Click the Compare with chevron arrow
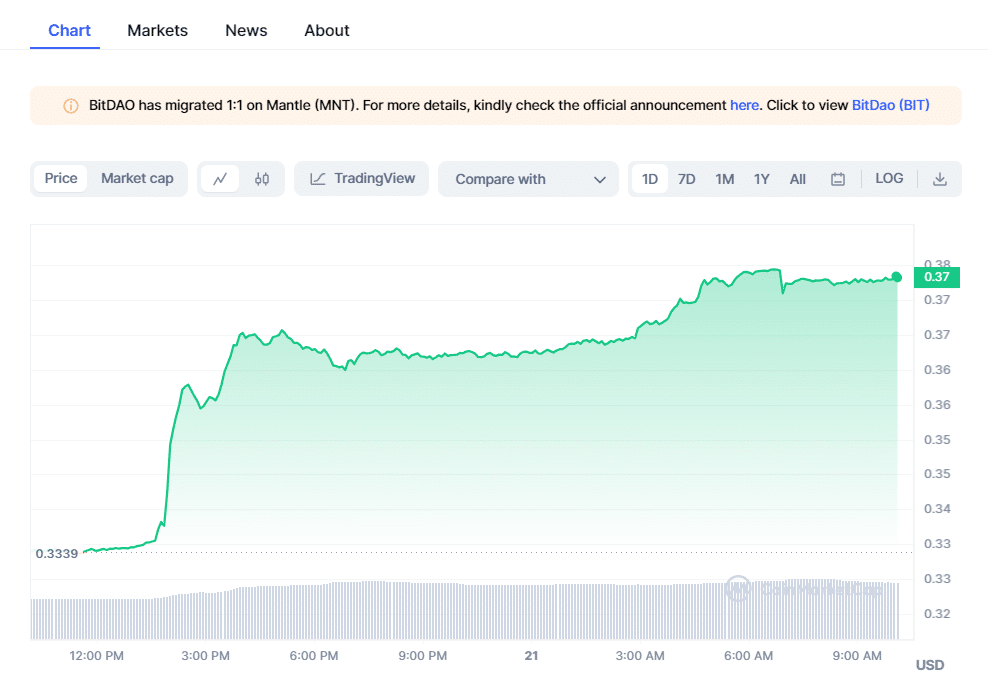The width and height of the screenshot is (988, 688). tap(600, 180)
